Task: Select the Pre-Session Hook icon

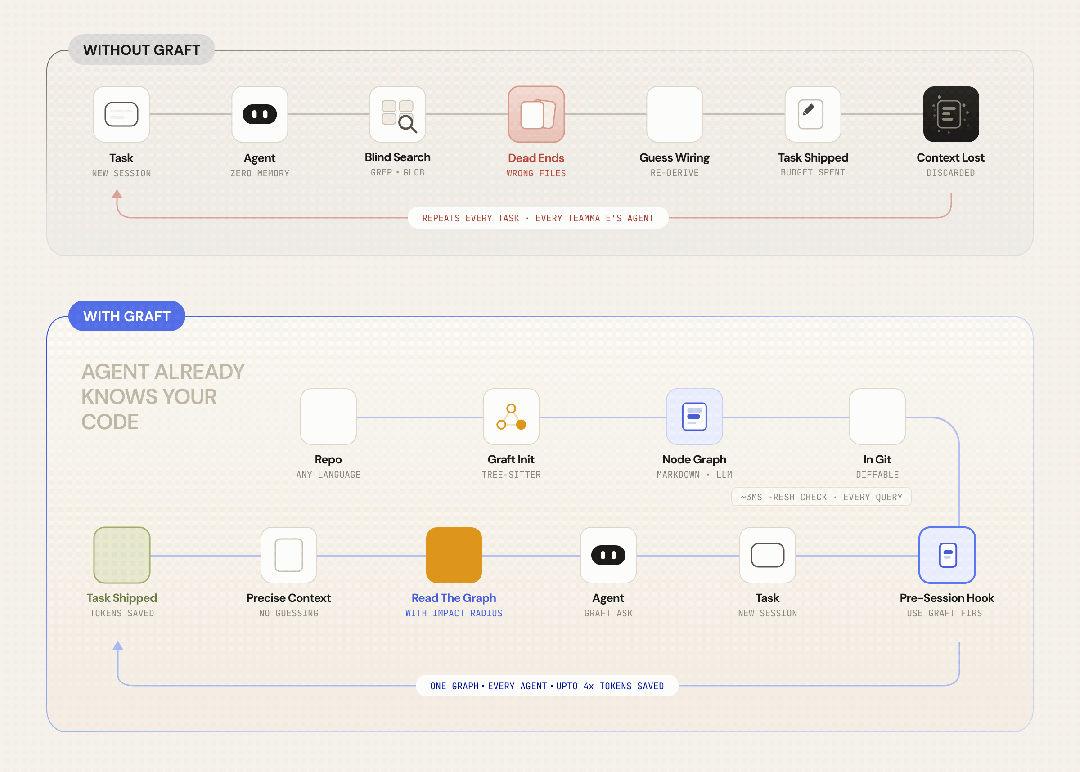Action: 947,555
